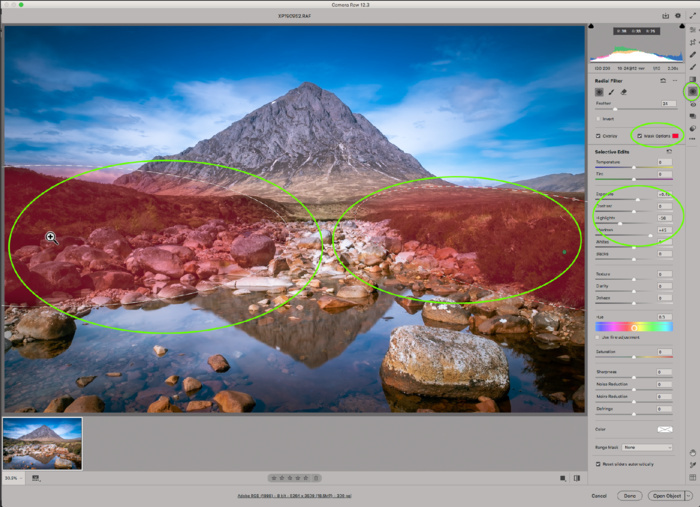Click the Done button
This screenshot has height=507, width=700.
629,495
